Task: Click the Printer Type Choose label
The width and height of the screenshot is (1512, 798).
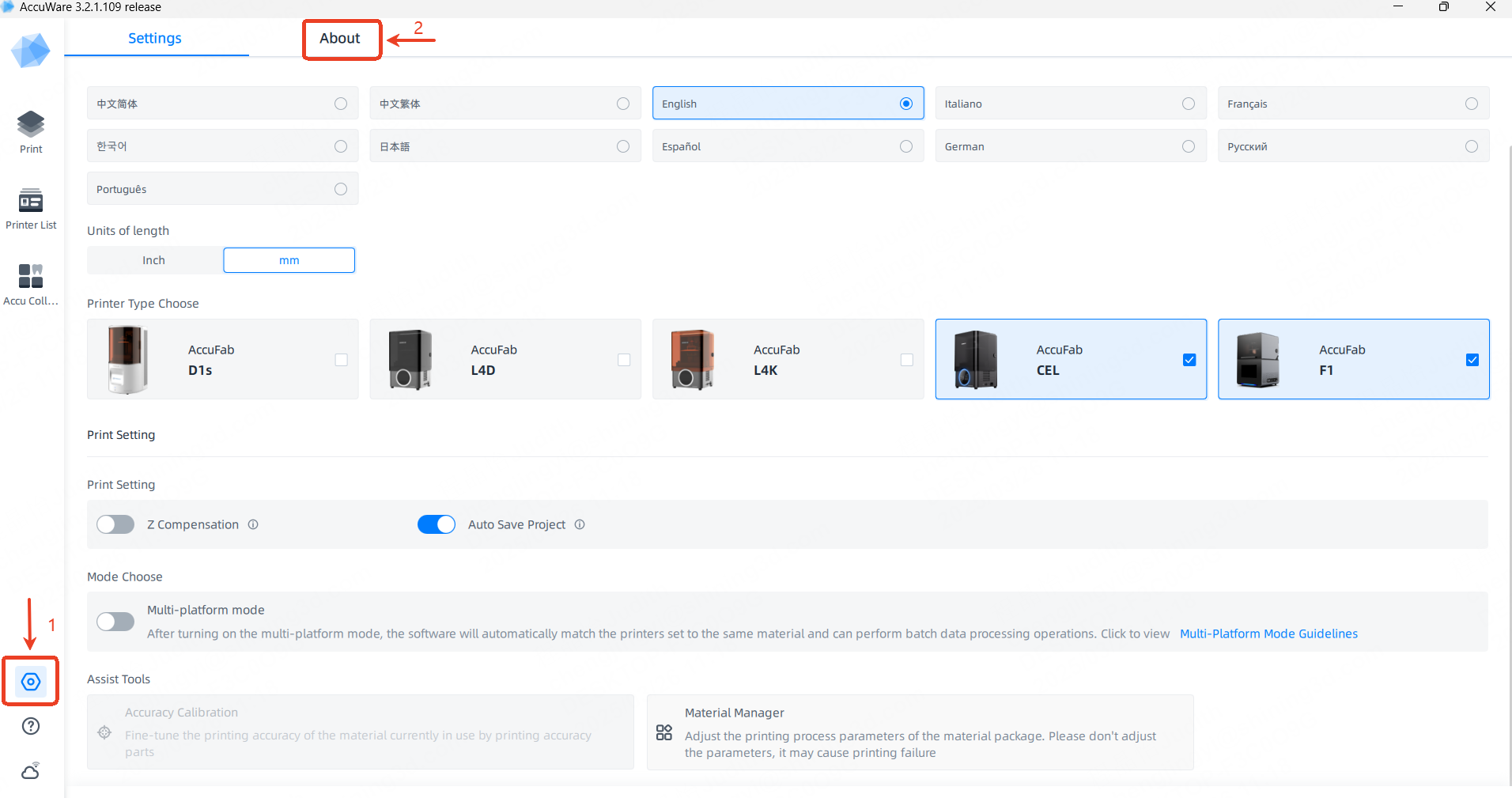Action: click(143, 304)
